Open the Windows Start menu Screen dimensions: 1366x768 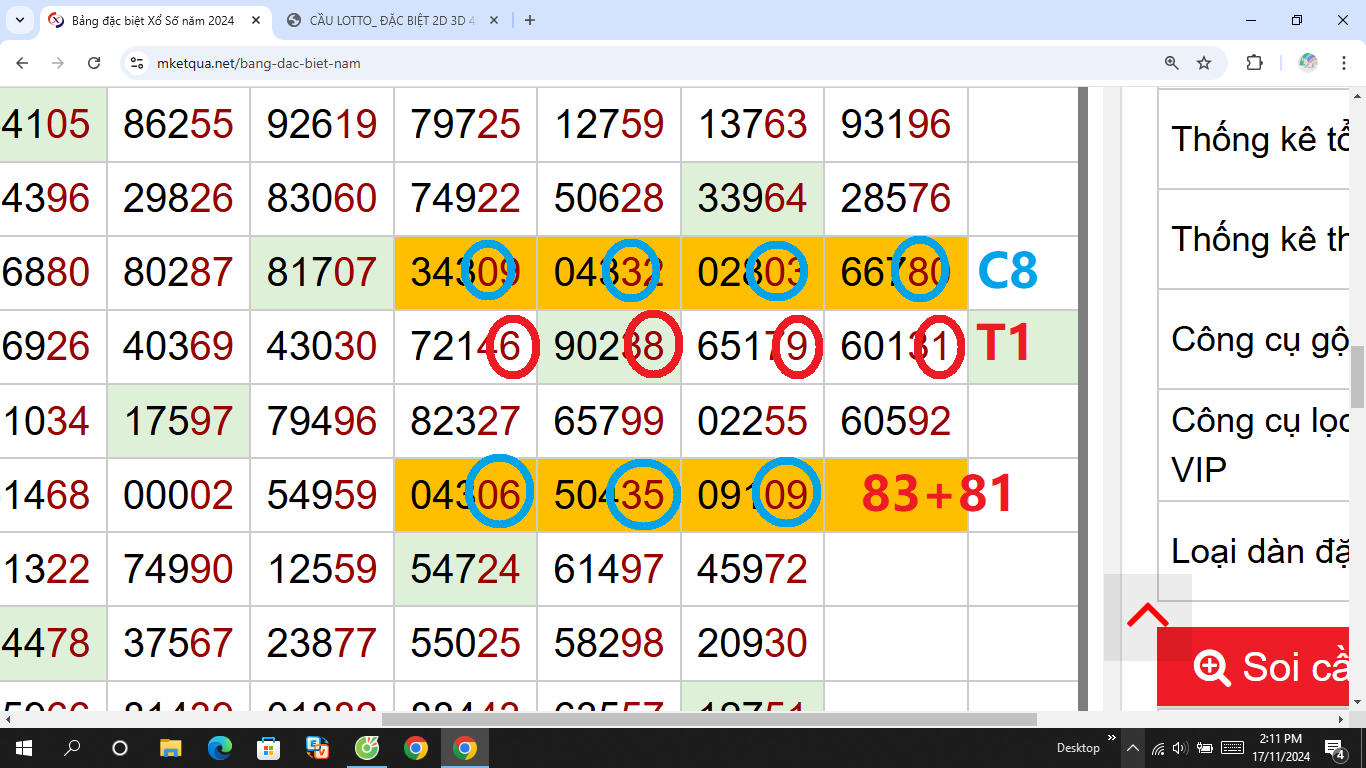tap(21, 747)
